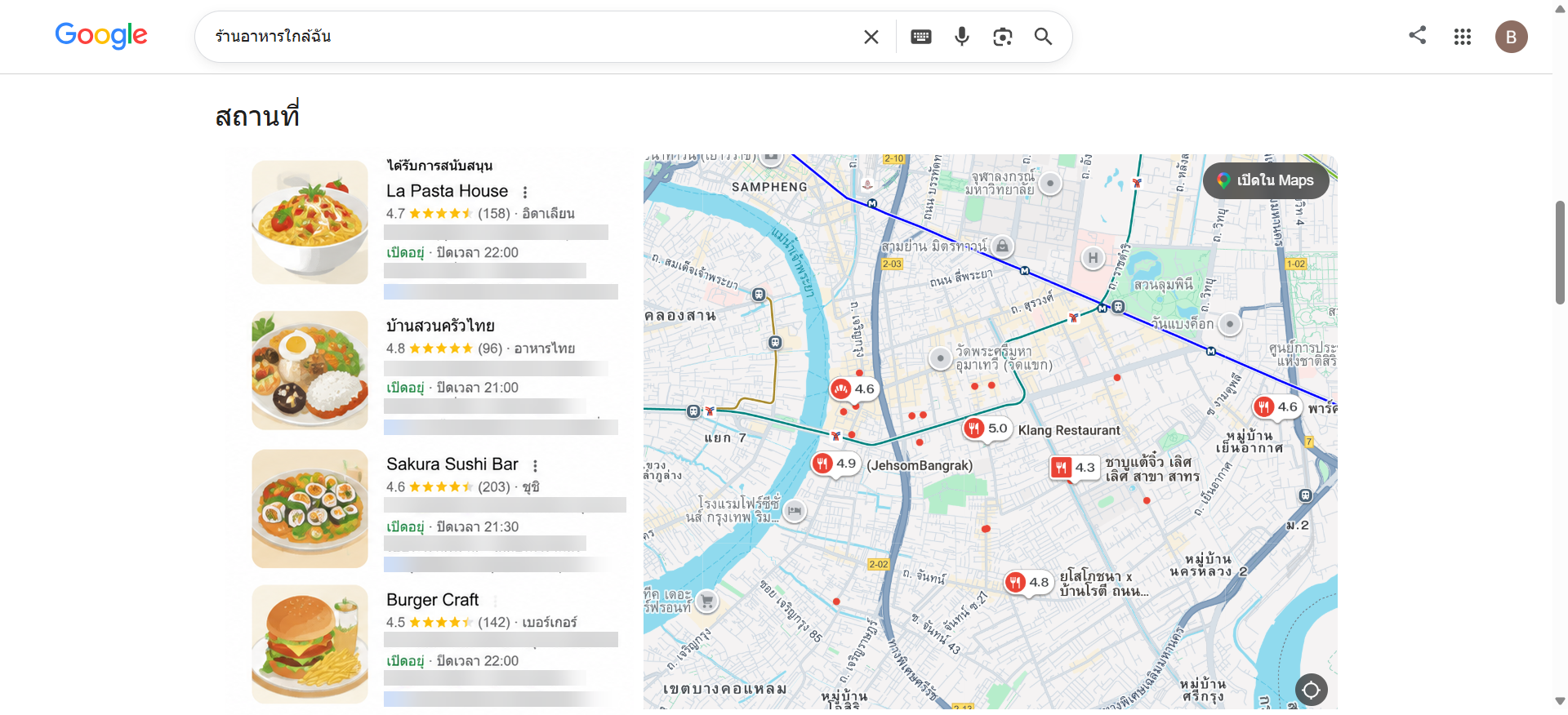1568x715 pixels.
Task: Open La Pasta House listing
Action: point(447,191)
